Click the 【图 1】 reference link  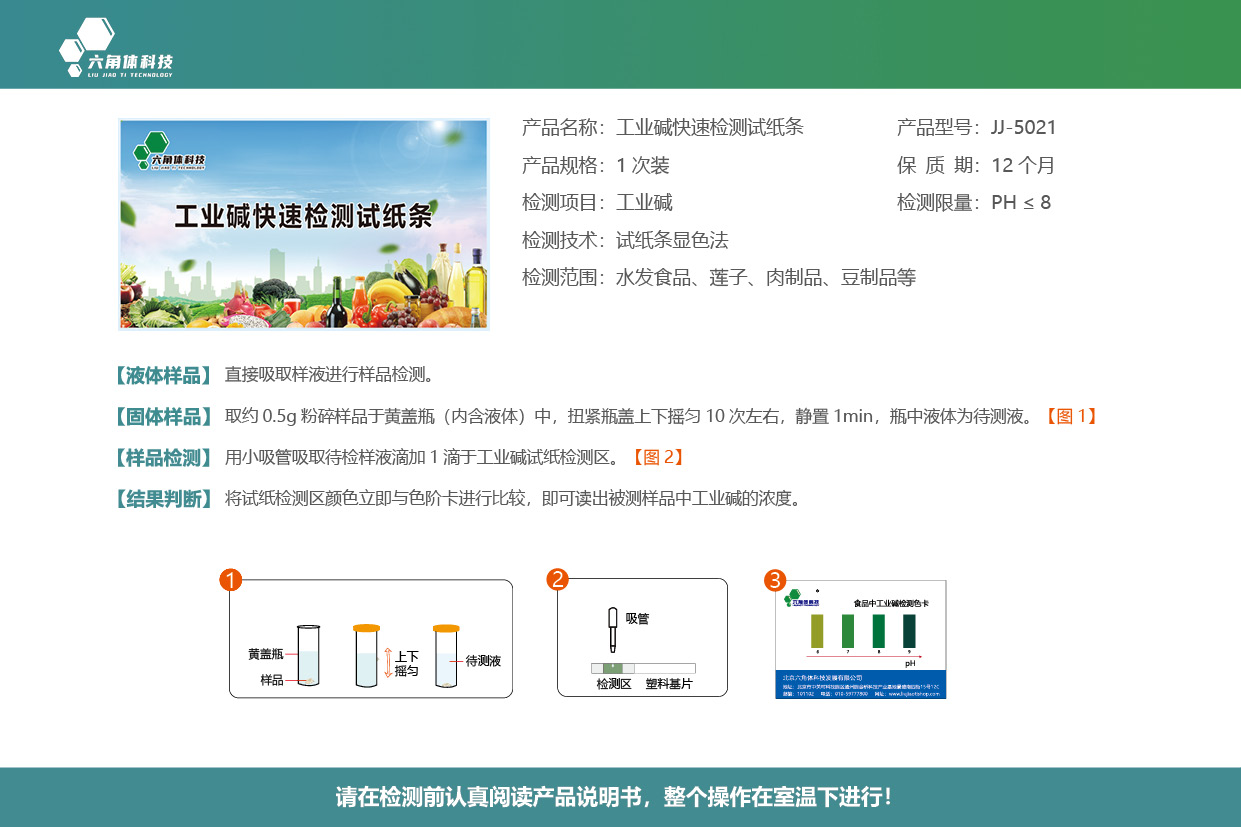tap(1071, 416)
